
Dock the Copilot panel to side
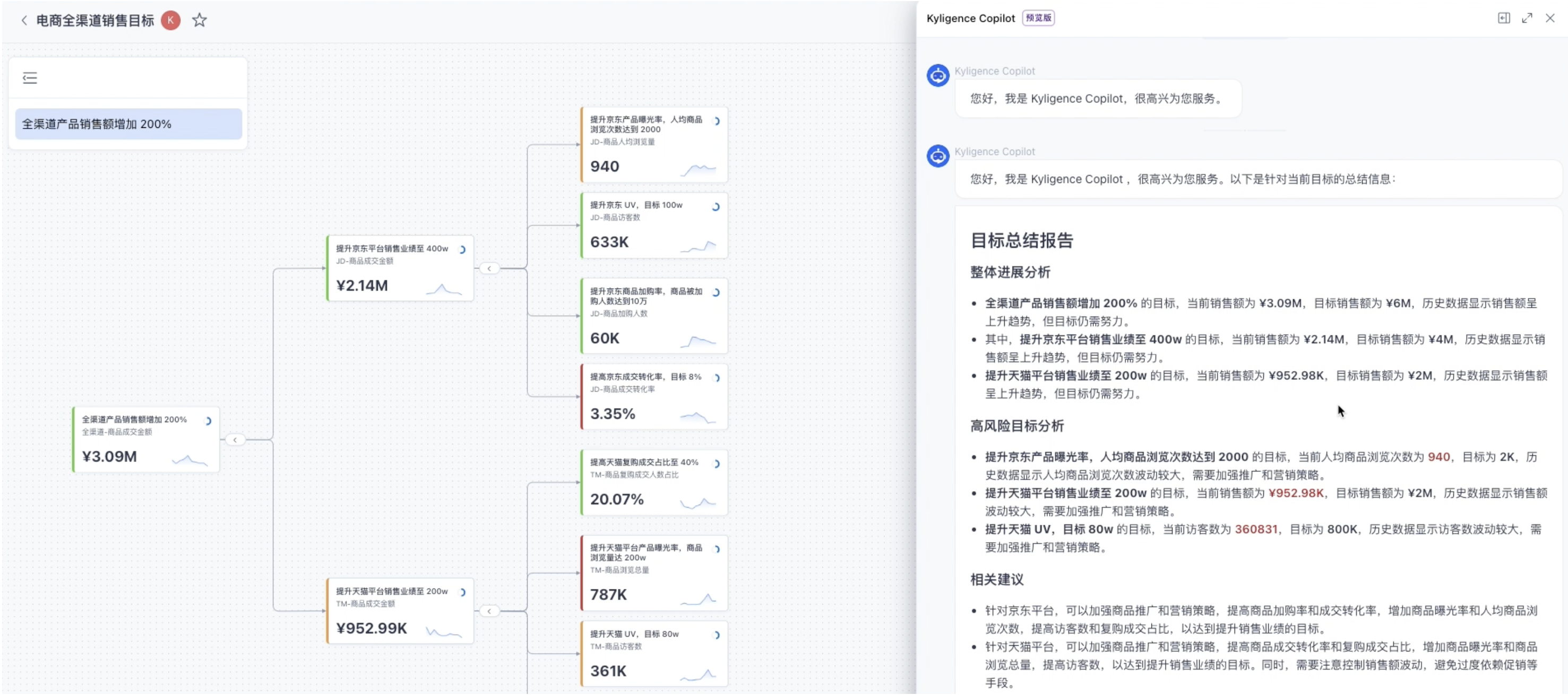(1503, 18)
